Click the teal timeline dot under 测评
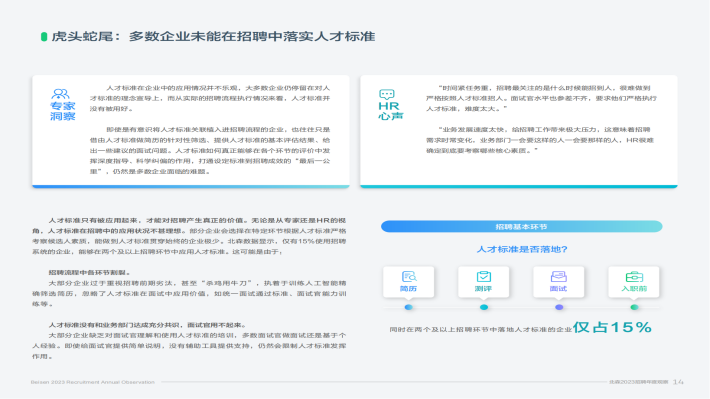 tap(484, 307)
